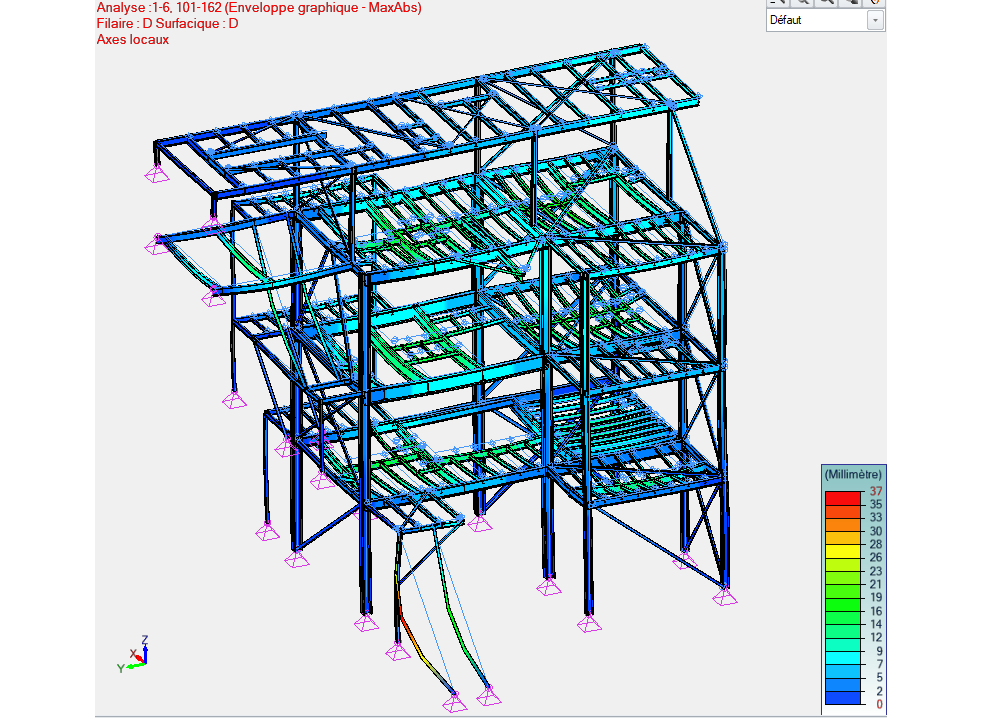Click the Analyse envelope title text

(x=259, y=8)
